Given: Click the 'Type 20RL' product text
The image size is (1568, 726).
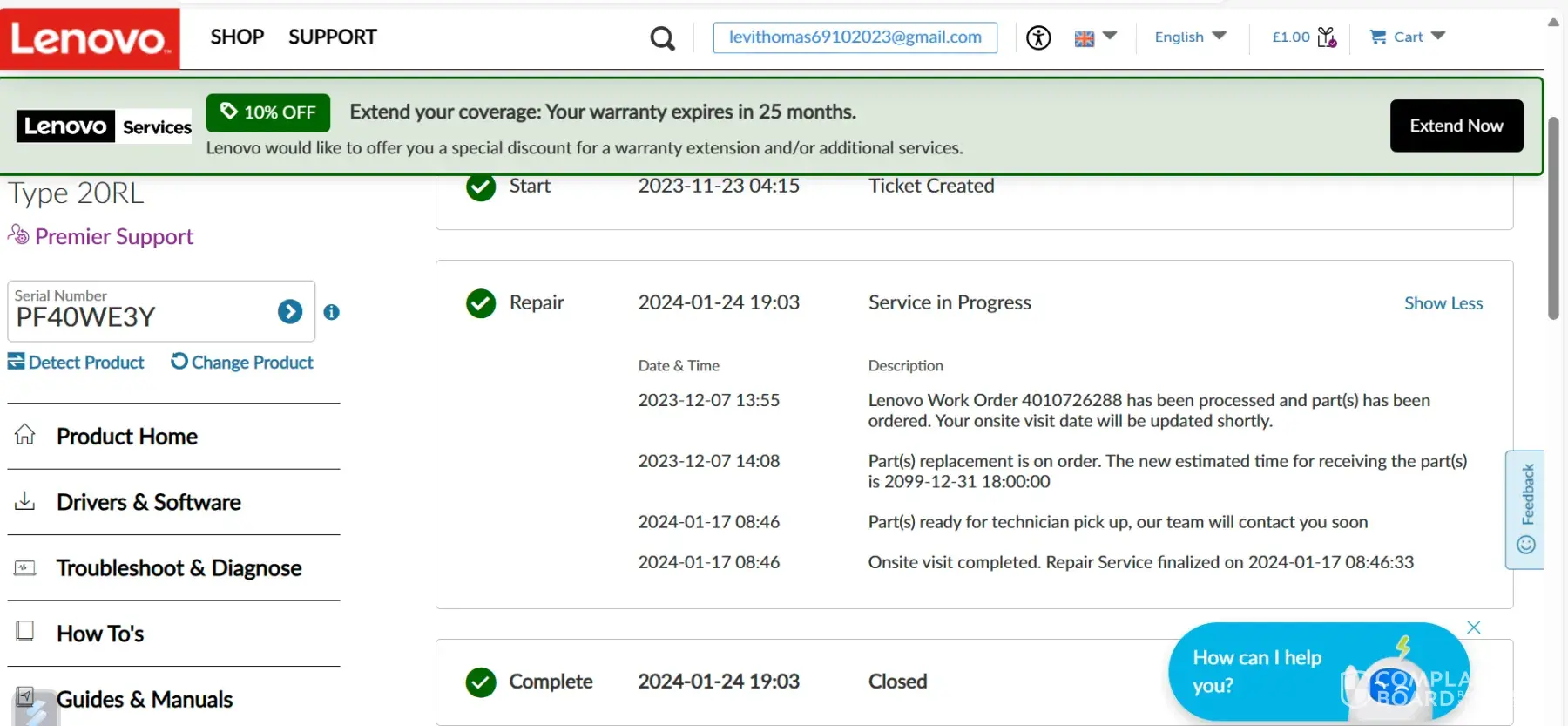Looking at the screenshot, I should [x=77, y=193].
